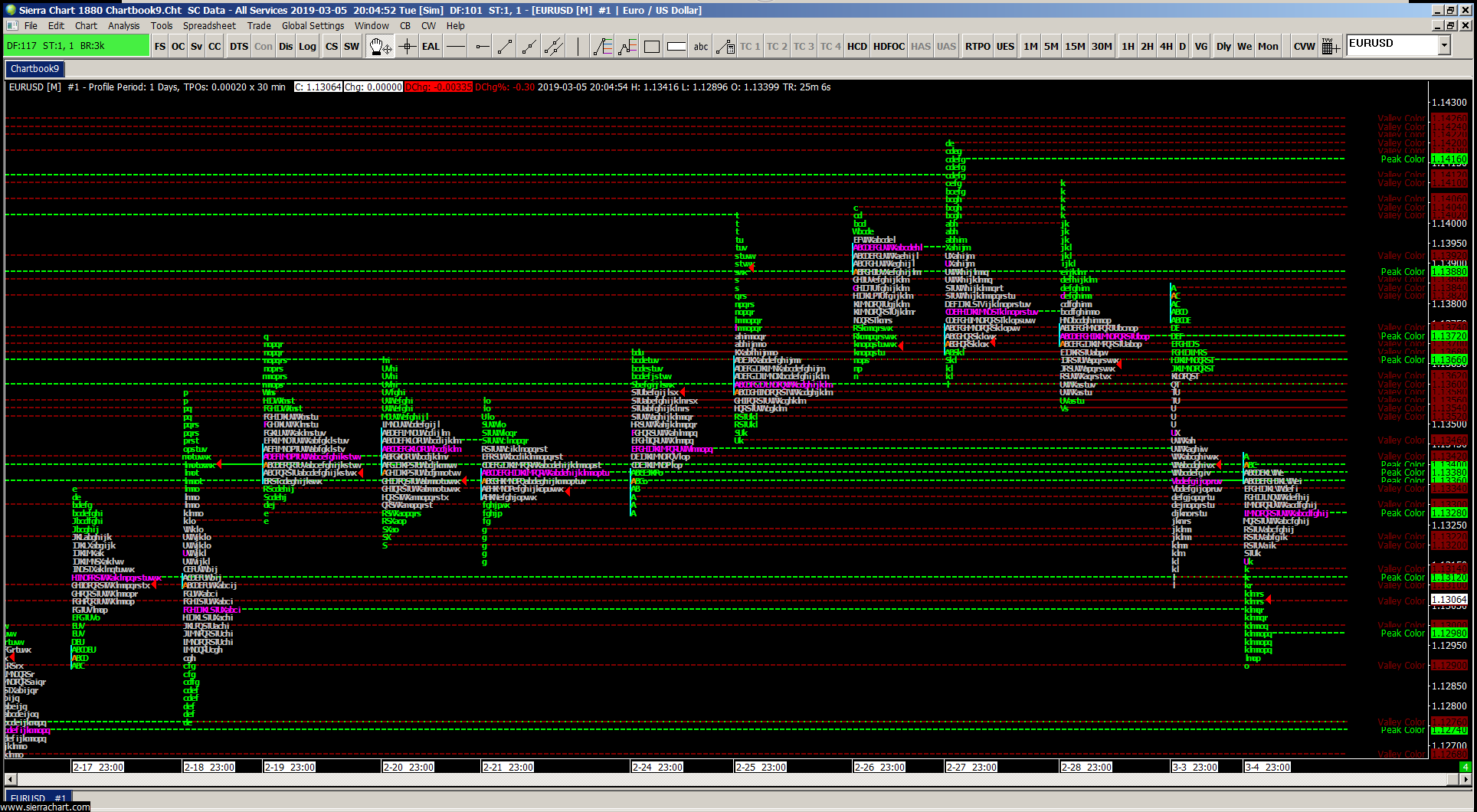
Task: Click the Dis toolbar button
Action: click(286, 47)
